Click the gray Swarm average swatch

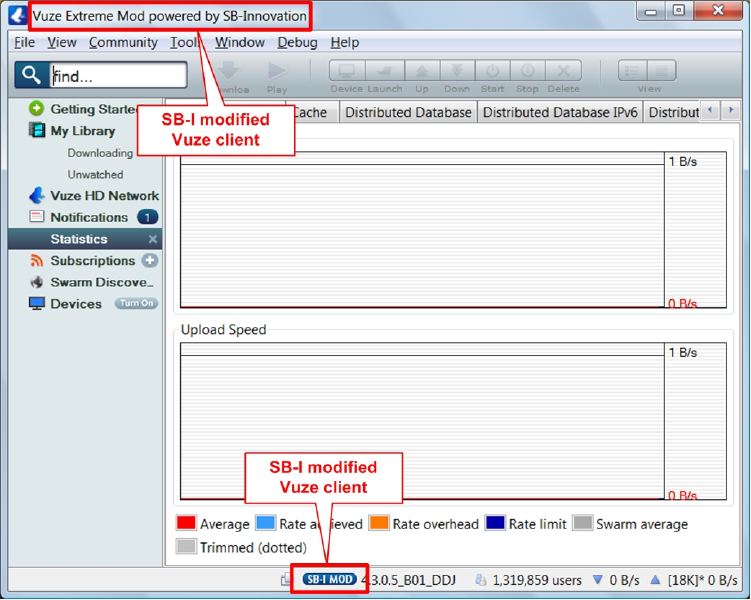(583, 523)
